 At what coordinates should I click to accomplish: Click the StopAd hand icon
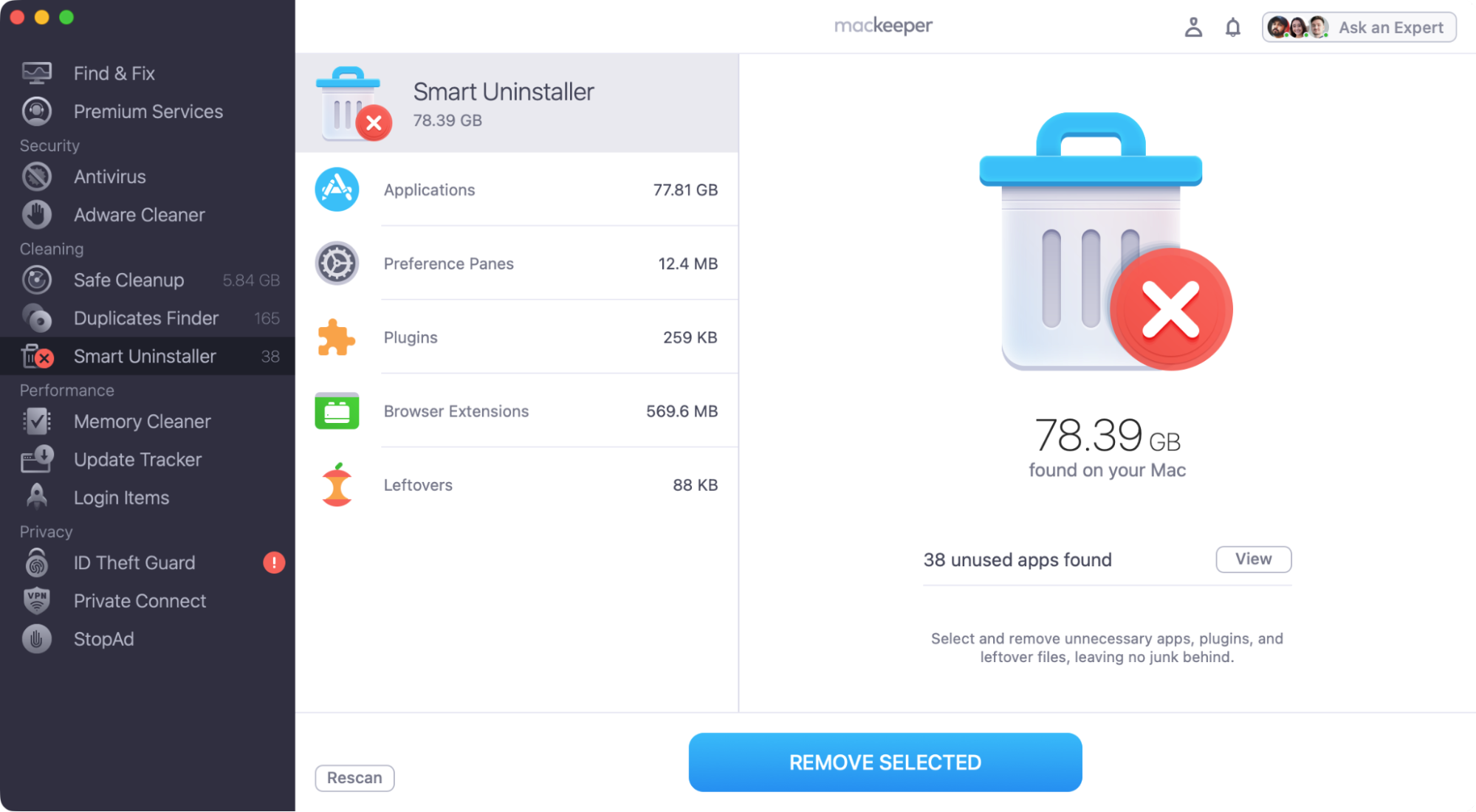coord(37,639)
